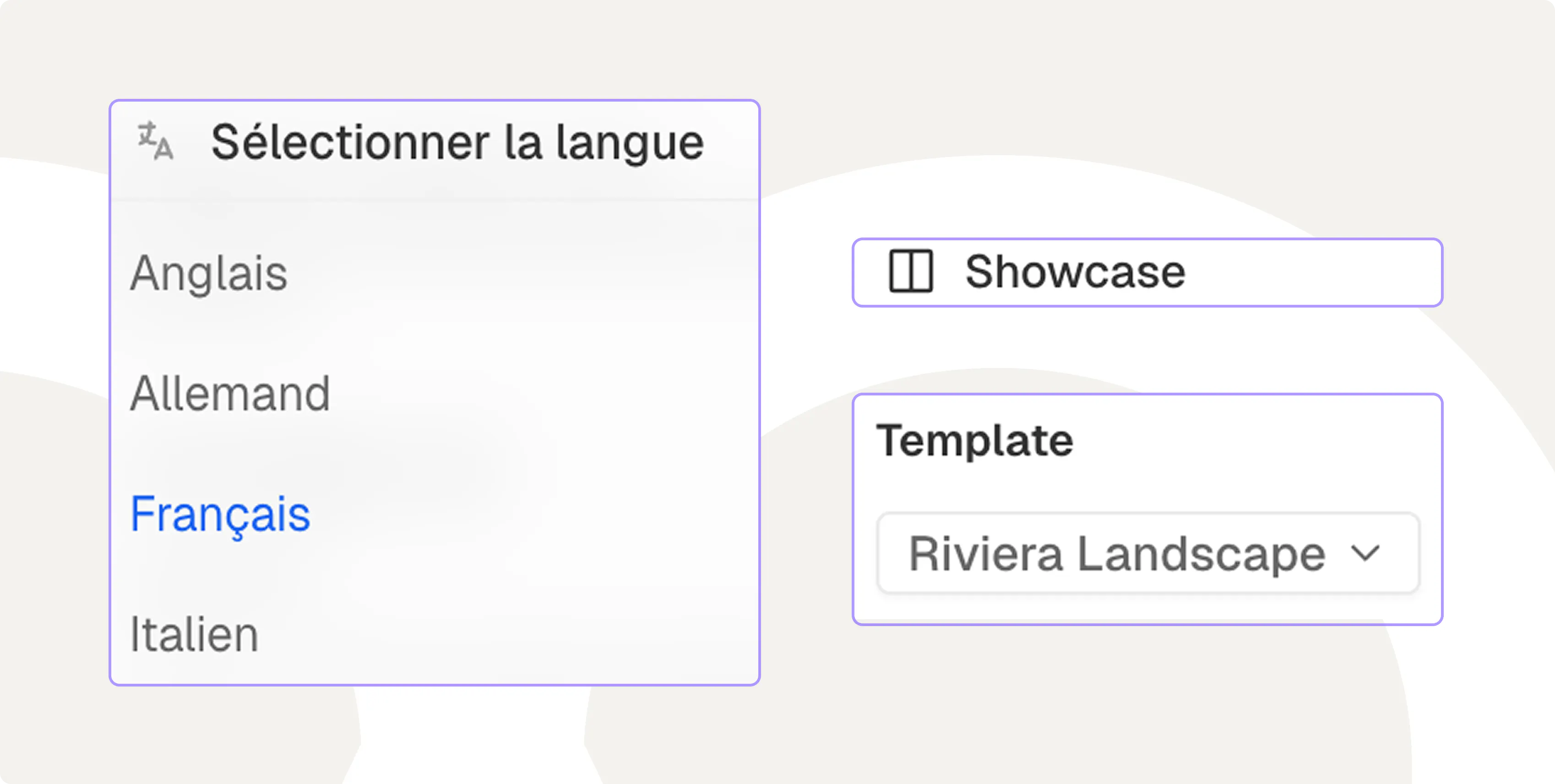
Task: Select Anglais from the language list
Action: click(209, 273)
